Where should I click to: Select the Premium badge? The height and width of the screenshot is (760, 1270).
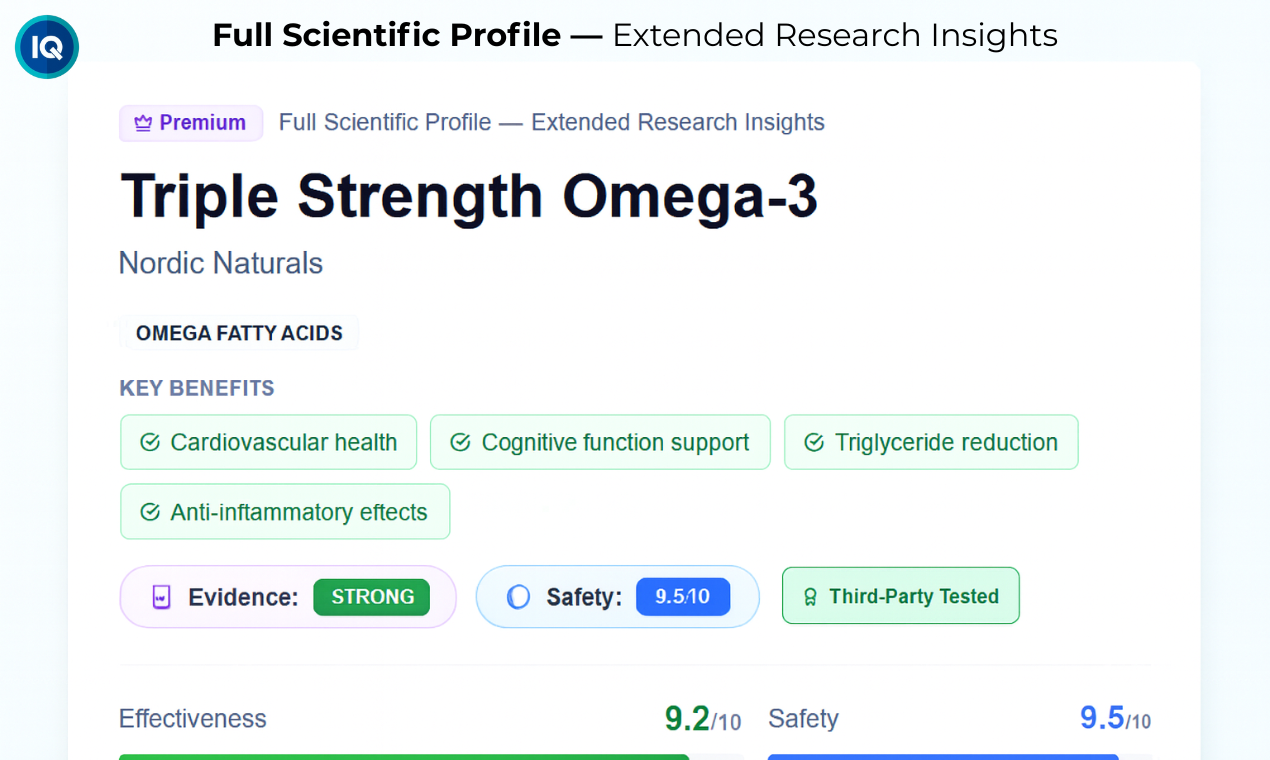click(x=191, y=123)
